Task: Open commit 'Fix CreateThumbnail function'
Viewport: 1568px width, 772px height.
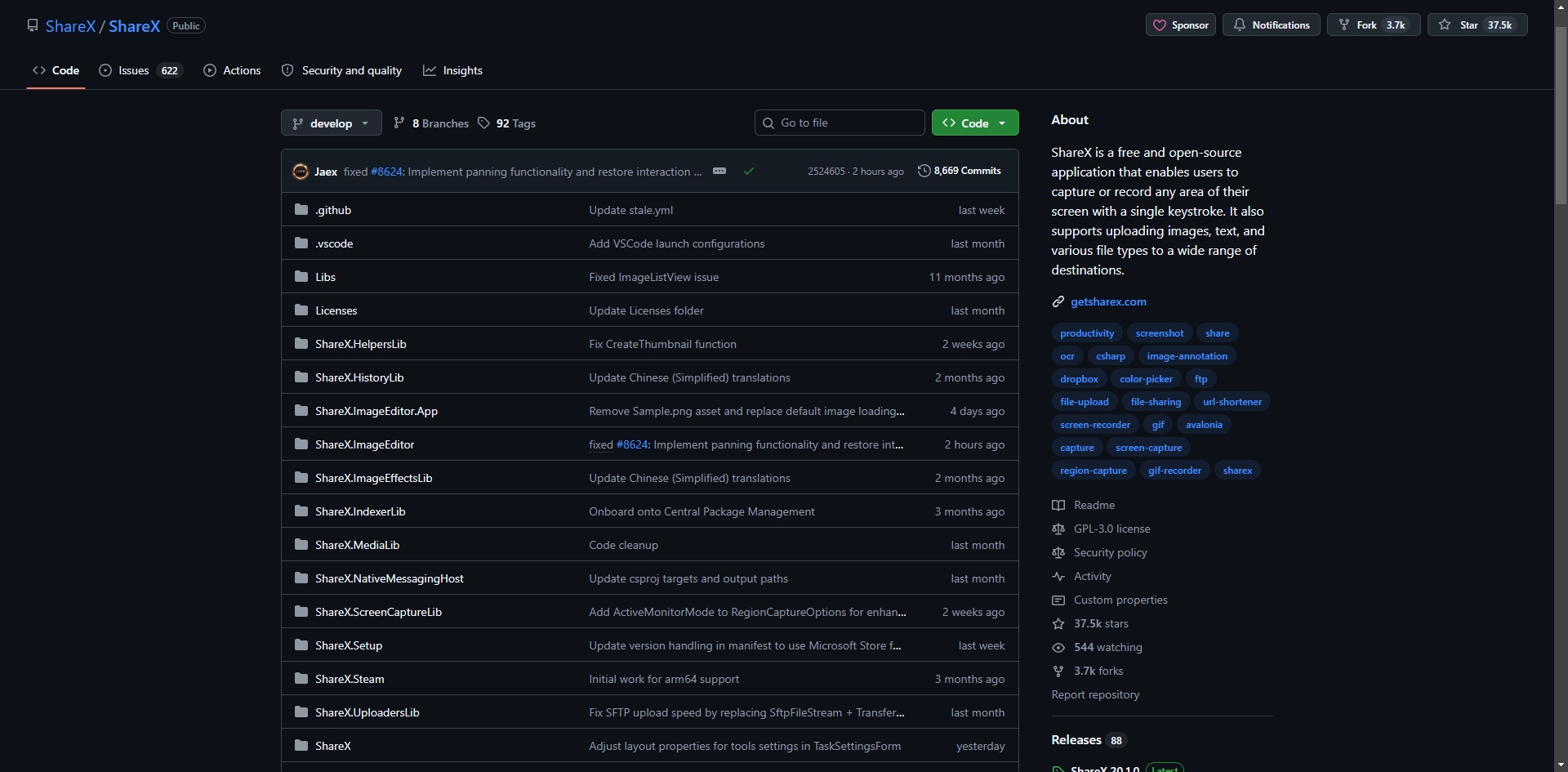Action: point(662,344)
